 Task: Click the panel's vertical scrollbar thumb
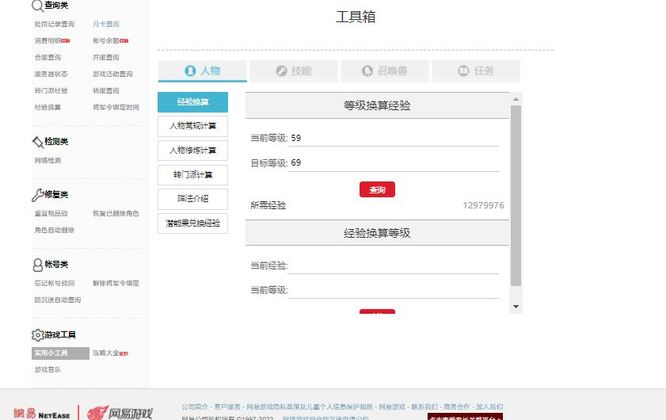coord(516,195)
